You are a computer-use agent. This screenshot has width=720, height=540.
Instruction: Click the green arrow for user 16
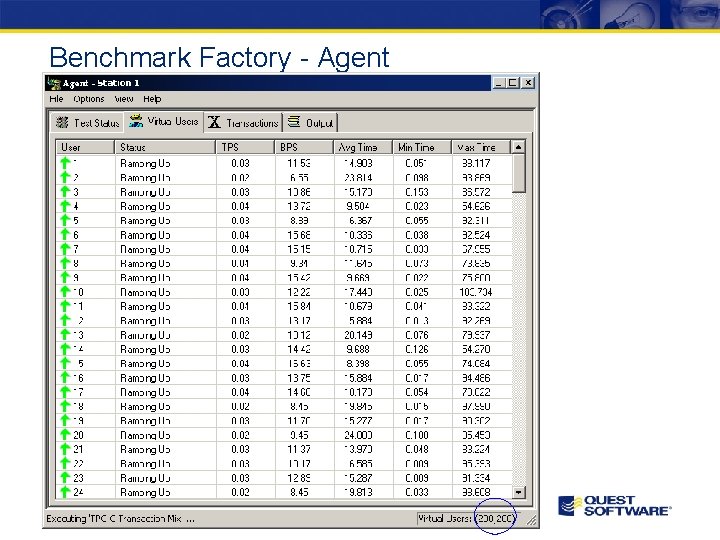click(x=65, y=377)
